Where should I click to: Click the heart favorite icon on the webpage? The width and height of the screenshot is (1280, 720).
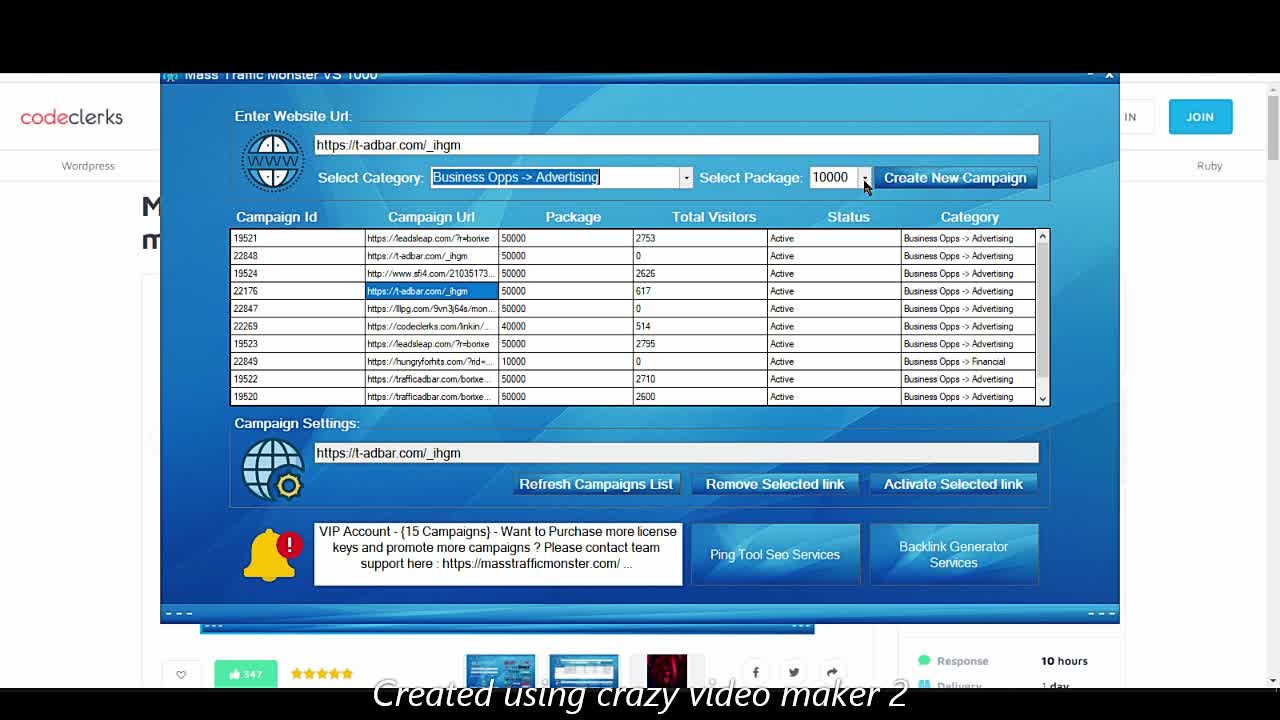tap(181, 674)
